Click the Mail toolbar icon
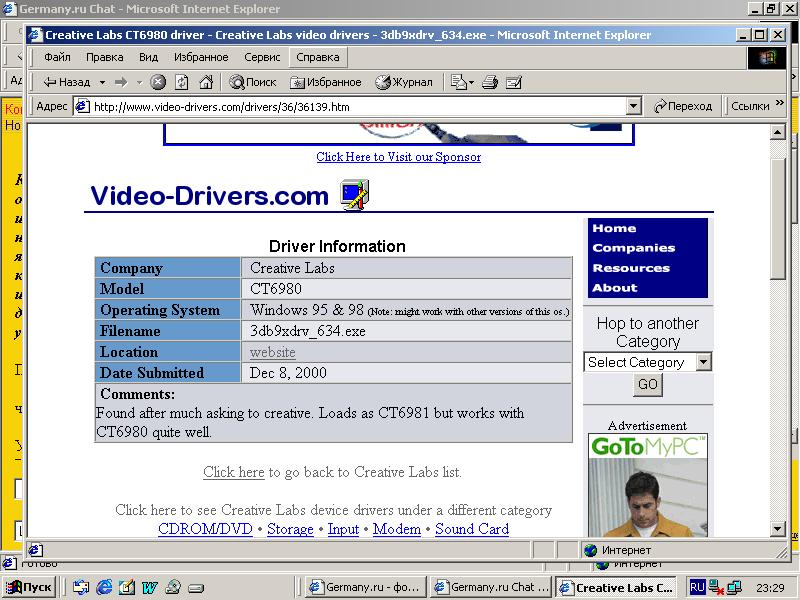 (x=462, y=82)
